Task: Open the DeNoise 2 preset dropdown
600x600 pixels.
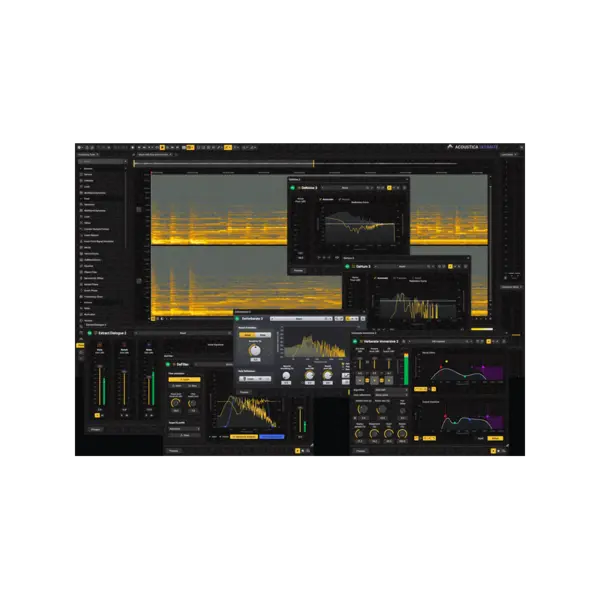Action: click(x=347, y=188)
